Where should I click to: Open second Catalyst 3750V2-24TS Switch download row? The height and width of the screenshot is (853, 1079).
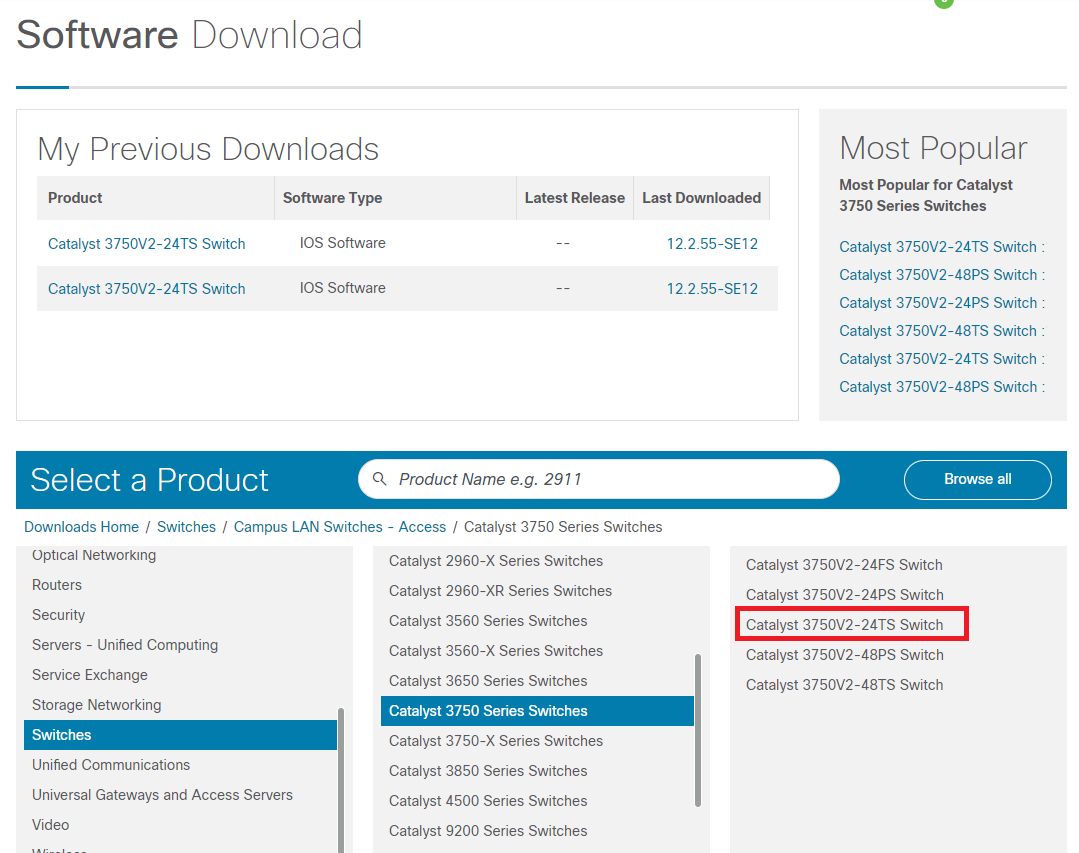click(147, 289)
